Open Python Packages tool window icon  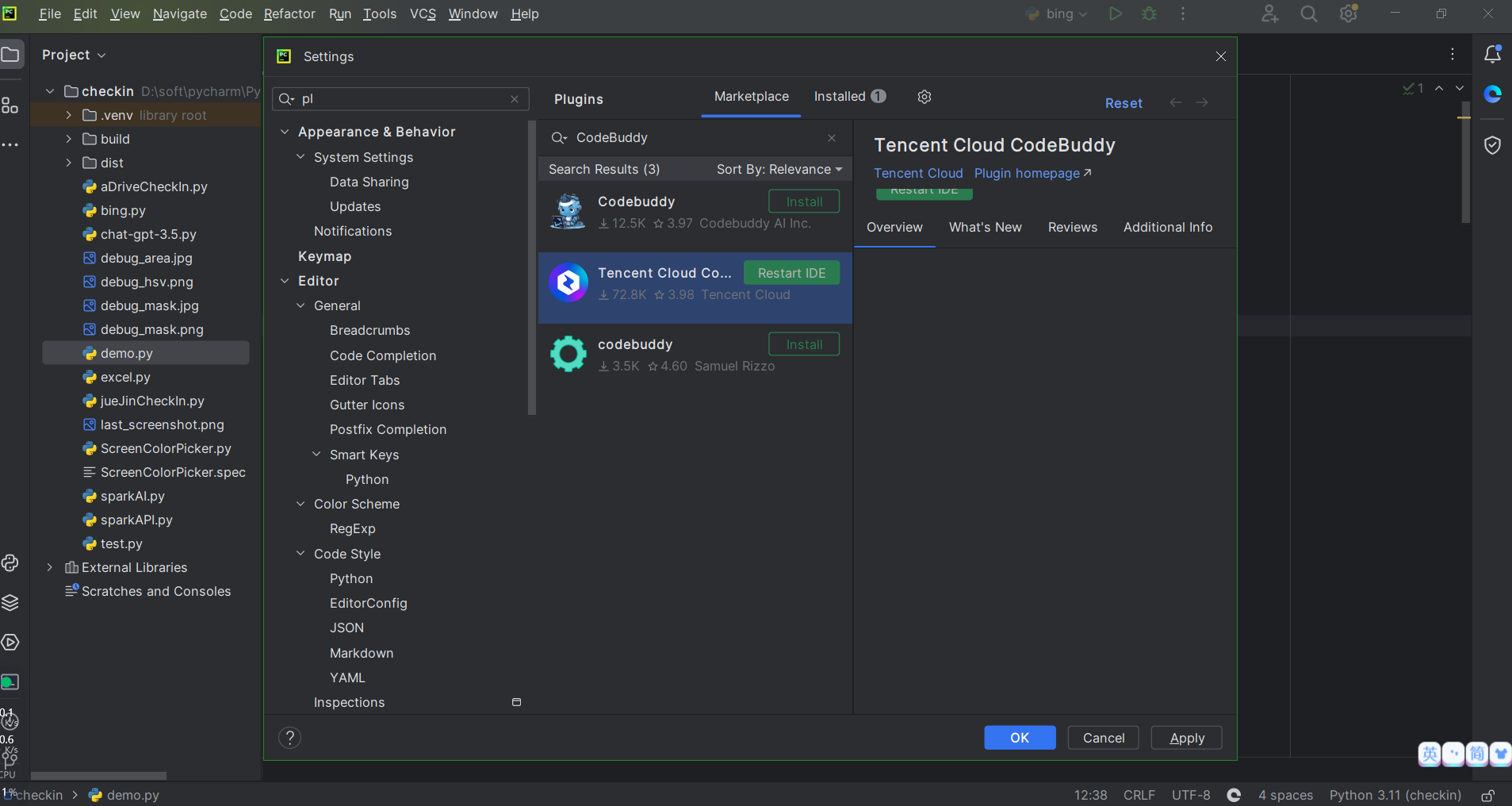pos(10,563)
